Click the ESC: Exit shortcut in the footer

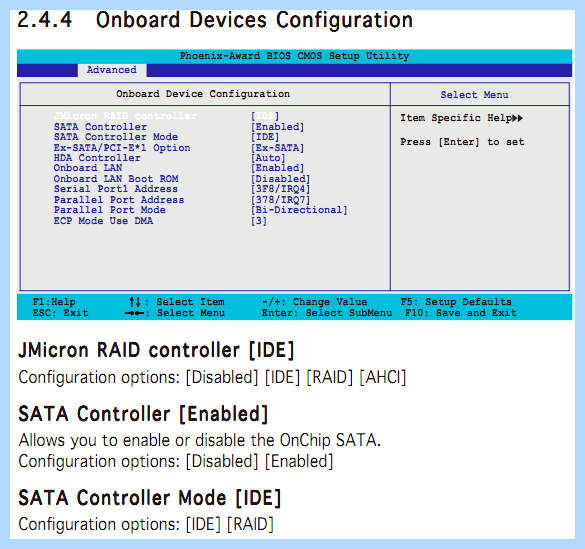(60, 313)
